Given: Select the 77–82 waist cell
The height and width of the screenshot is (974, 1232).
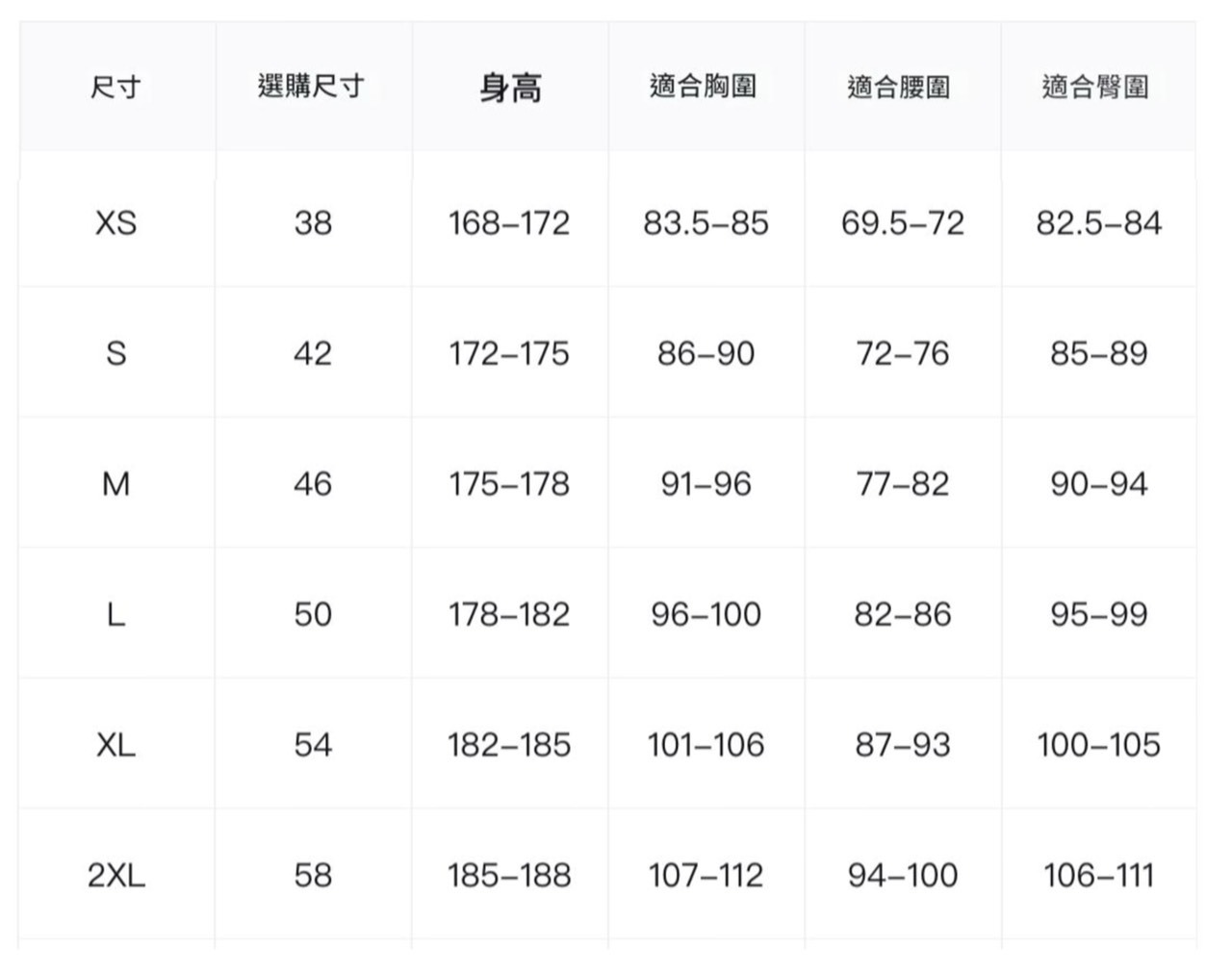Looking at the screenshot, I should coord(902,483).
